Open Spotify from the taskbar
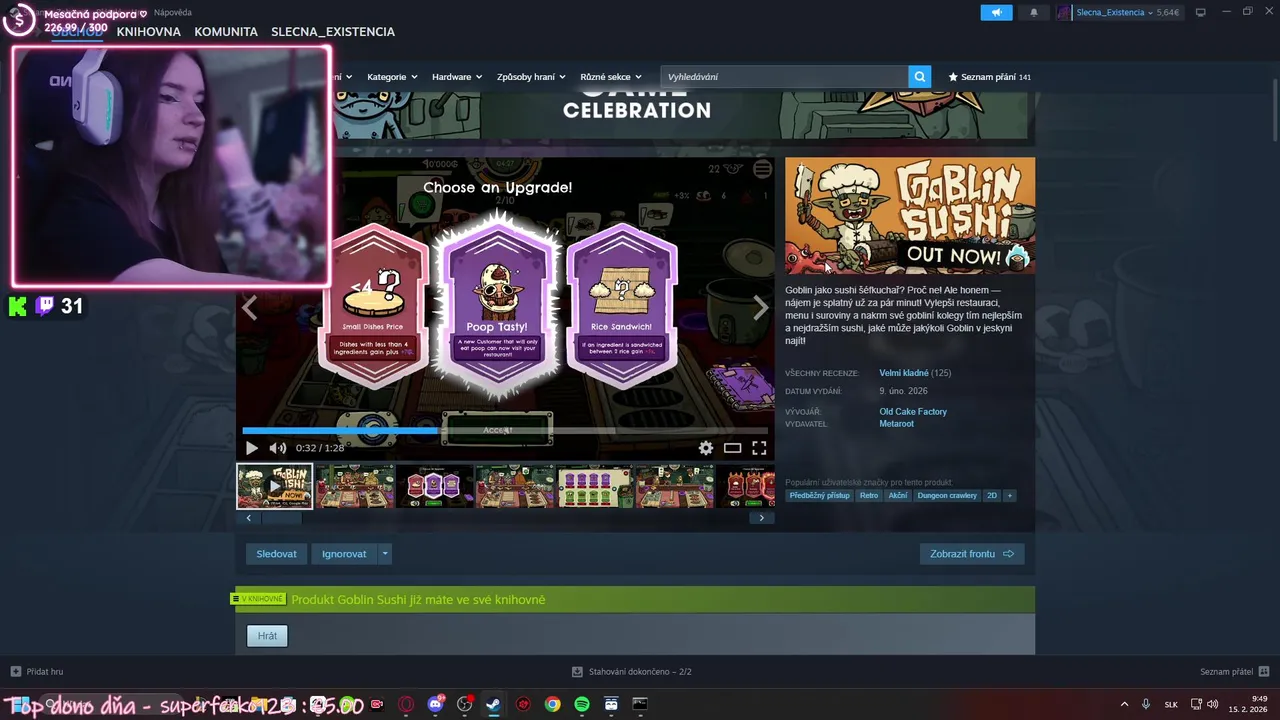 pyautogui.click(x=582, y=704)
